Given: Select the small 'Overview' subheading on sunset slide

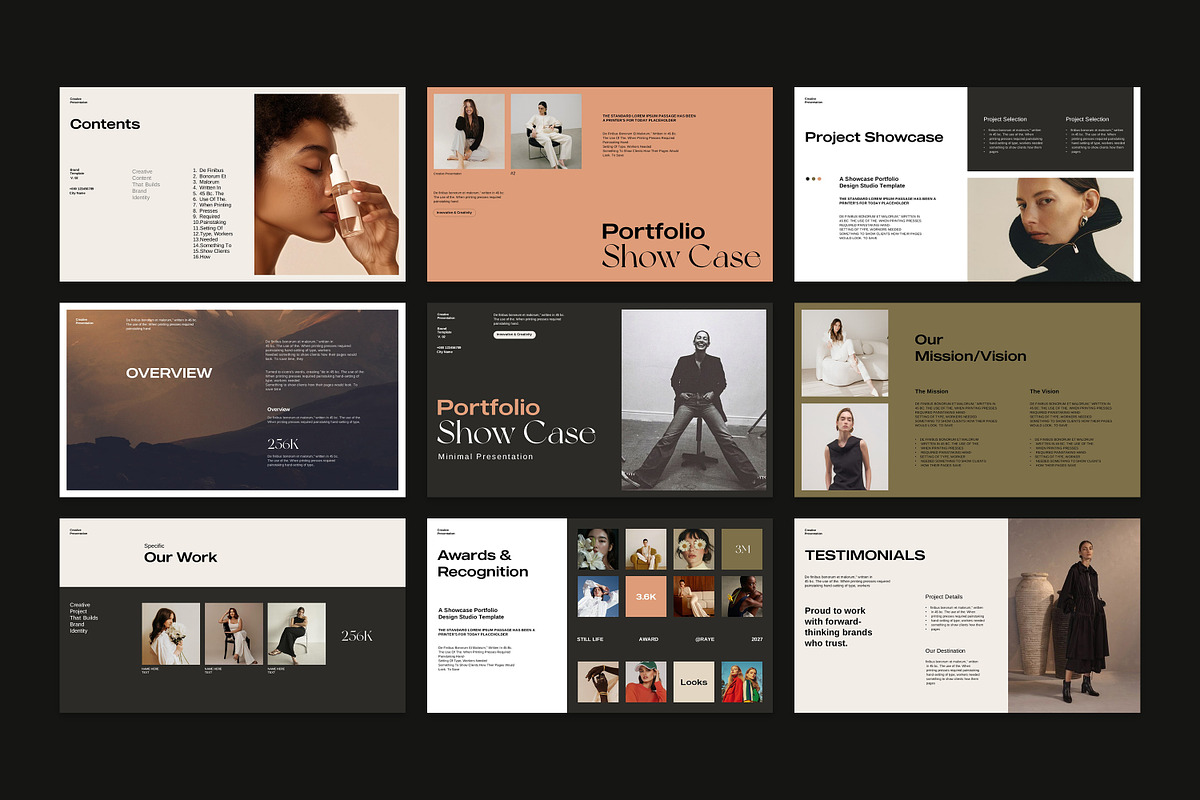Looking at the screenshot, I should pos(279,409).
